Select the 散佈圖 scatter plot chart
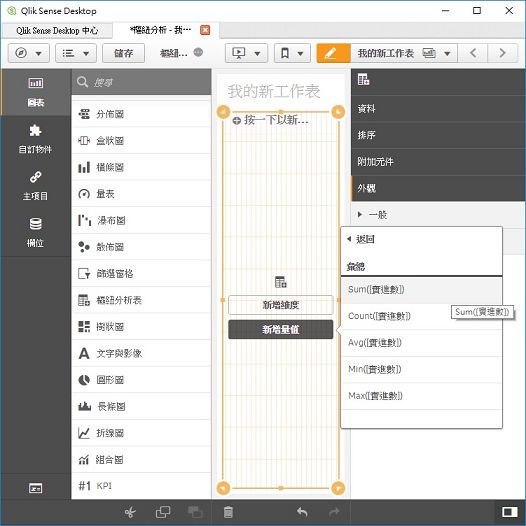The height and width of the screenshot is (526, 526). click(x=142, y=247)
